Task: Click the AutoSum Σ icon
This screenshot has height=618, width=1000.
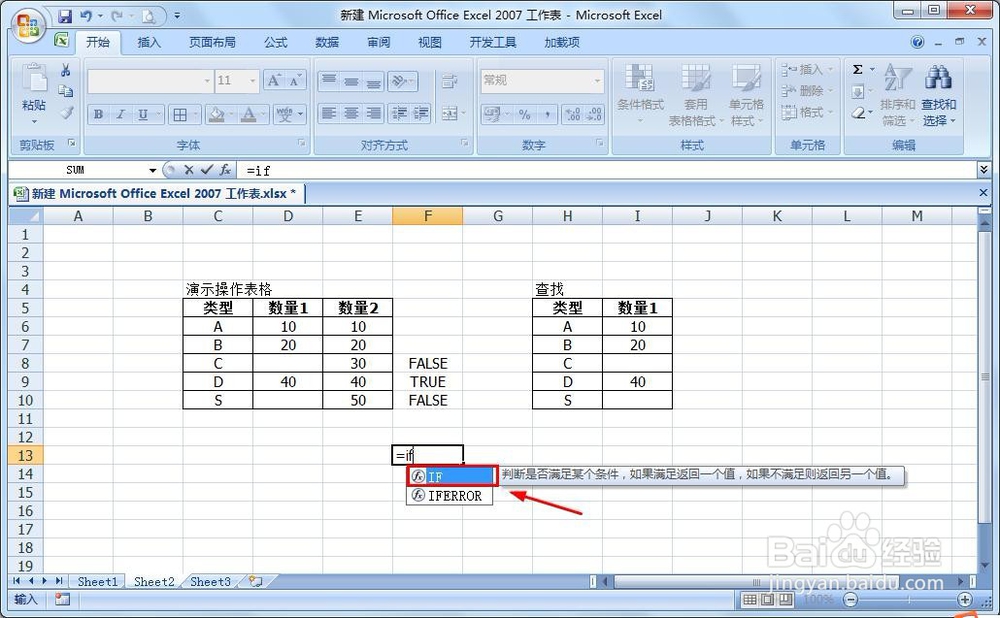Action: (858, 70)
